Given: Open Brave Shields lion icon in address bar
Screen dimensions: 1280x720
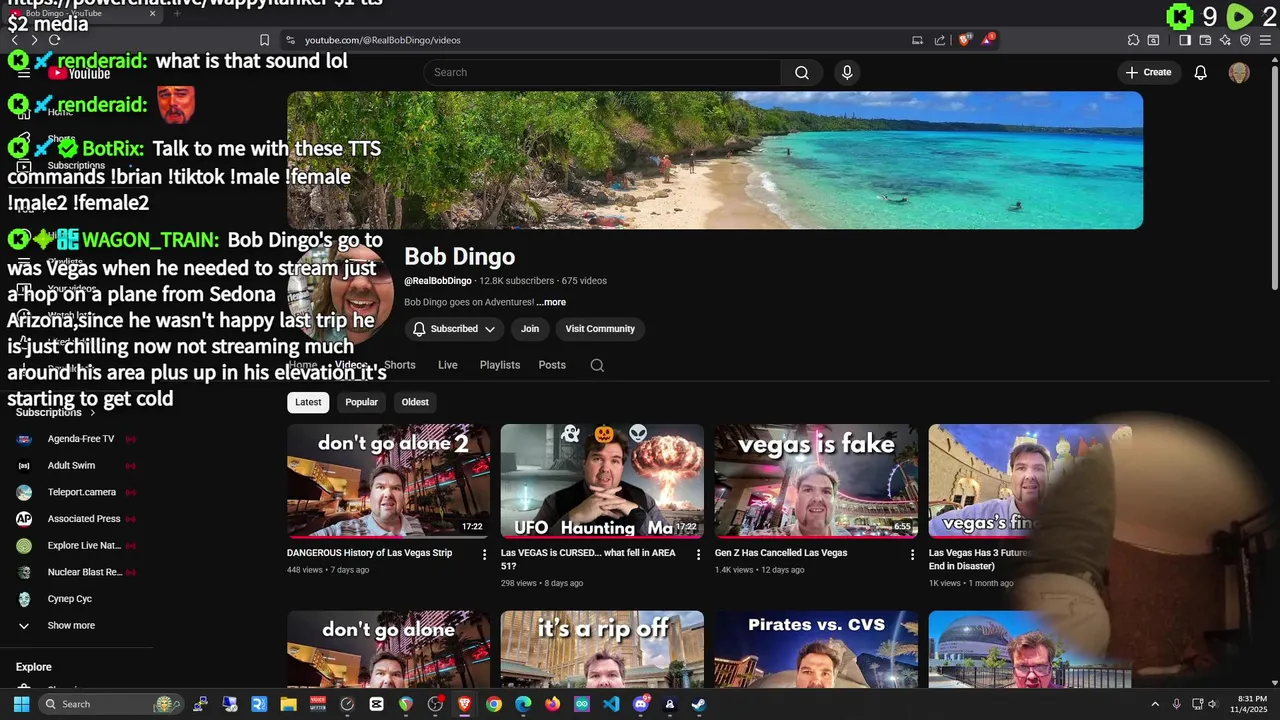Looking at the screenshot, I should (965, 40).
